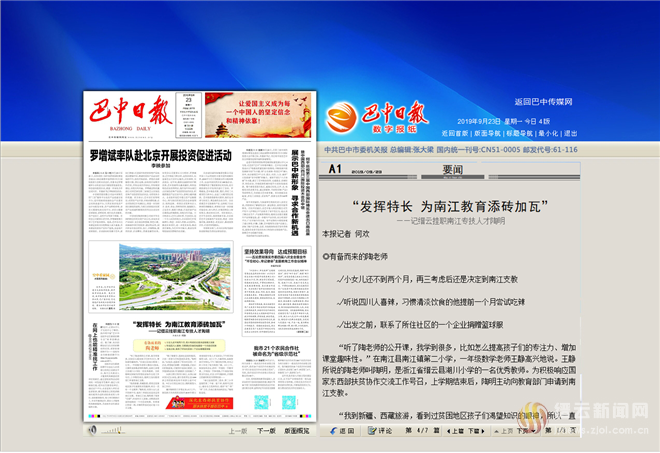Viewport: 660px width, 453px height.
Task: Click the 巴中日报 masthead on the page
Action: pyautogui.click(x=131, y=112)
